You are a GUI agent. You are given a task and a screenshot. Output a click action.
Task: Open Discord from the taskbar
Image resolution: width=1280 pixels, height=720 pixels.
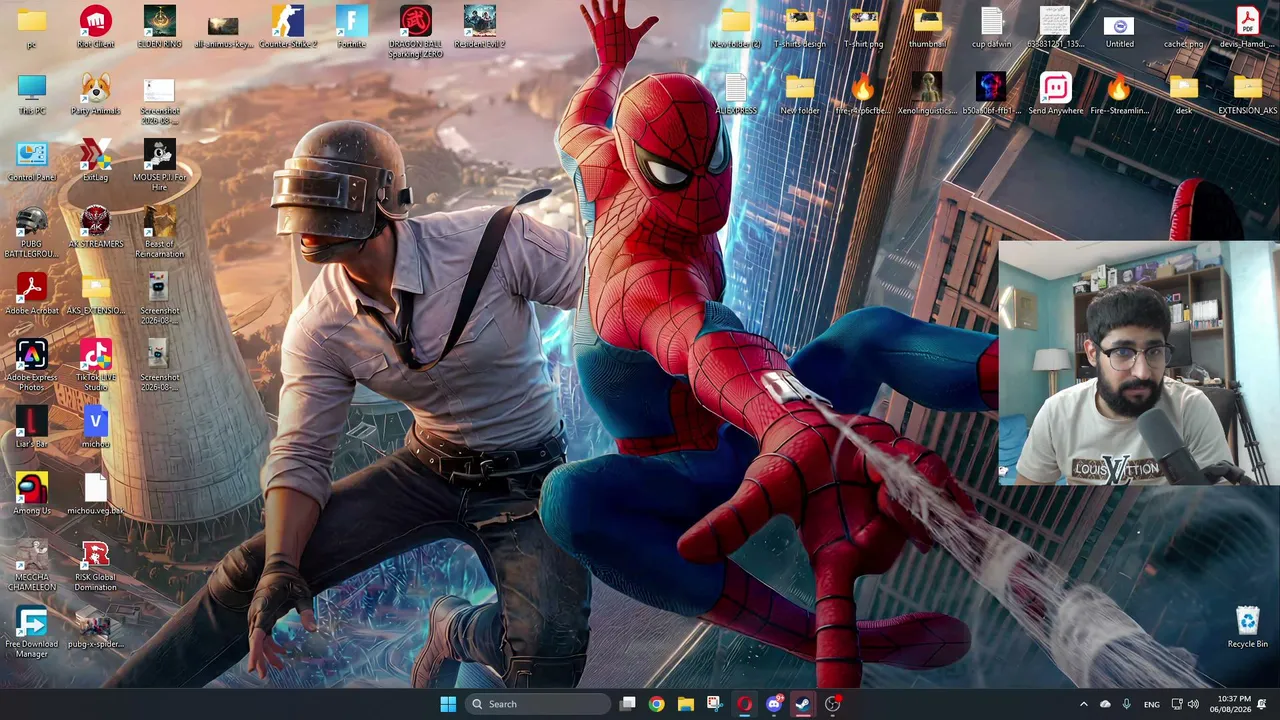pos(773,704)
